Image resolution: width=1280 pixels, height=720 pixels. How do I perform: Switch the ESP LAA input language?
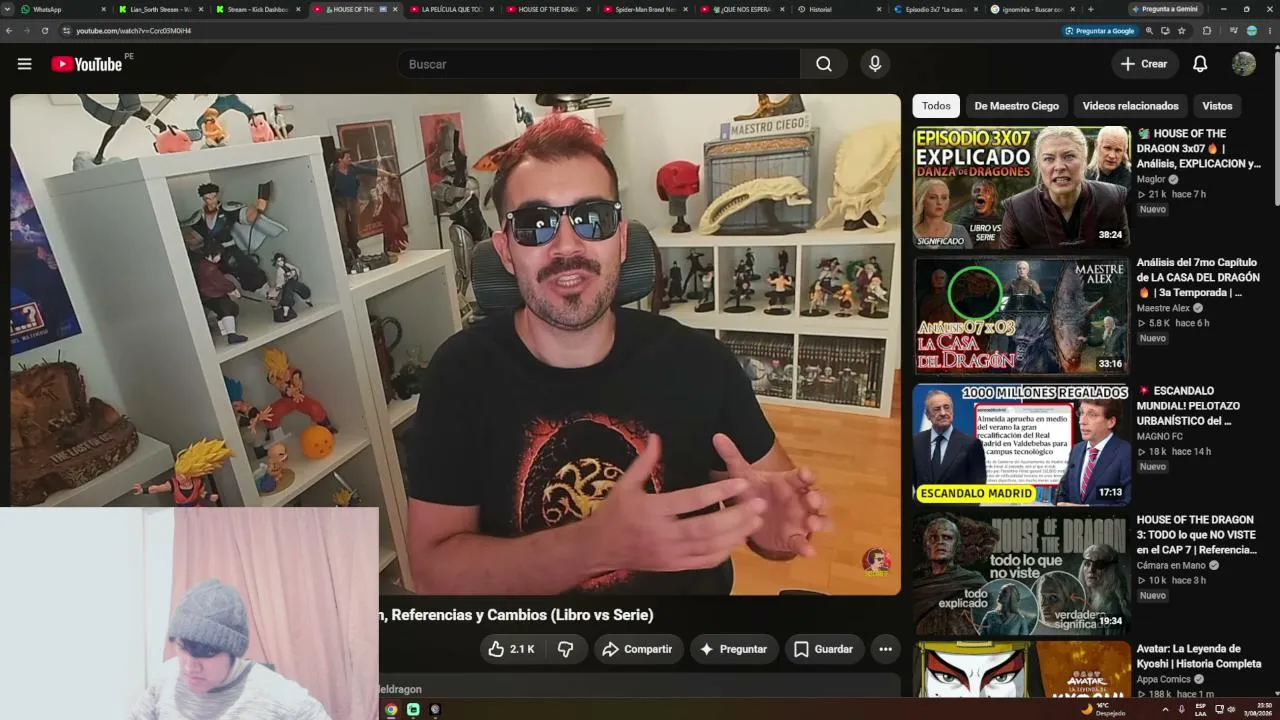pos(1201,710)
